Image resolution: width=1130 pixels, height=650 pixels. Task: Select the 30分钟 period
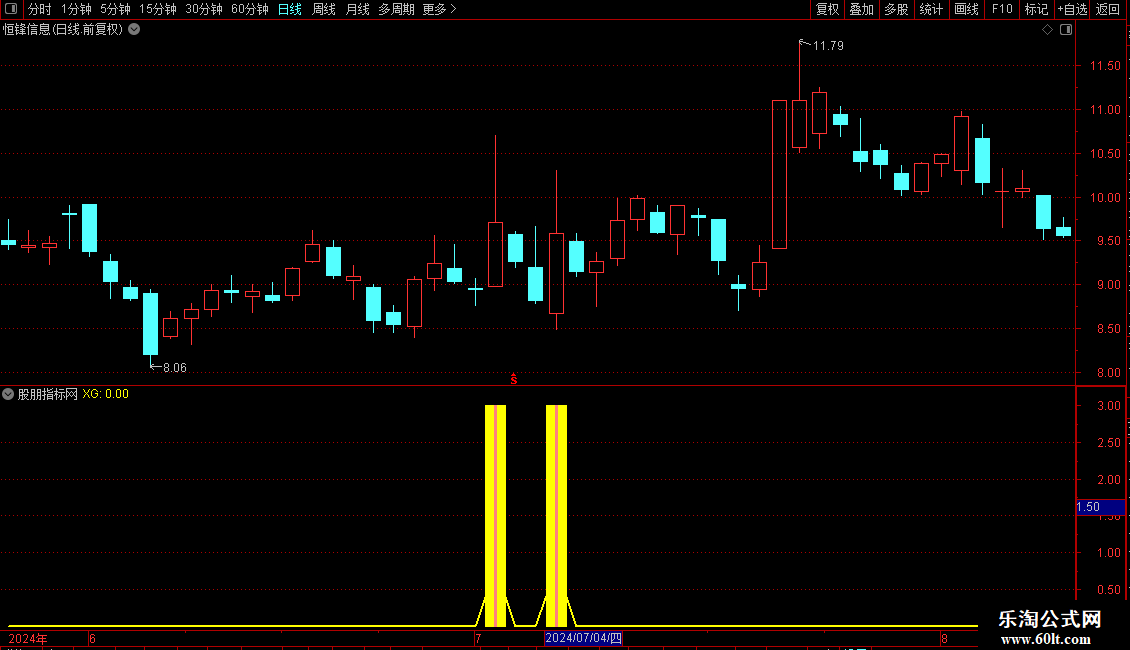pyautogui.click(x=204, y=9)
